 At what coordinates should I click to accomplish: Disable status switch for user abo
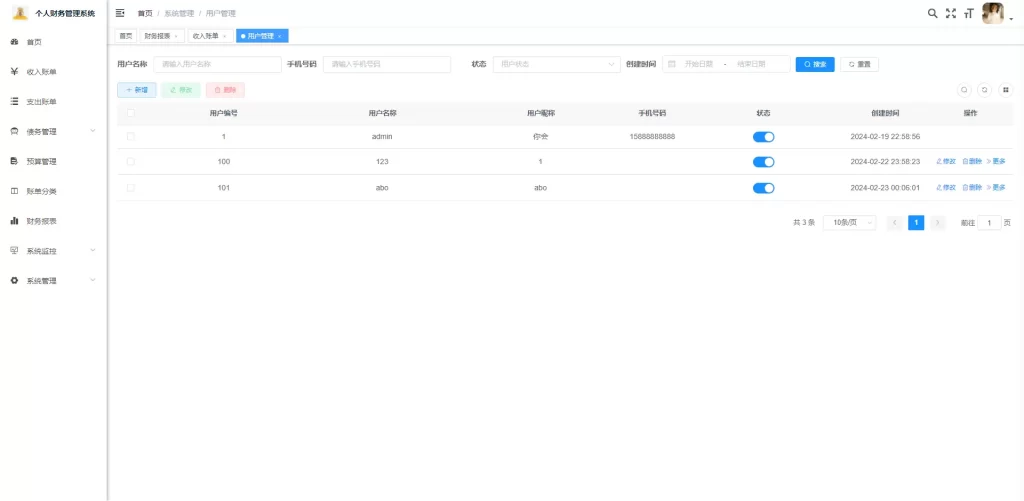(763, 188)
